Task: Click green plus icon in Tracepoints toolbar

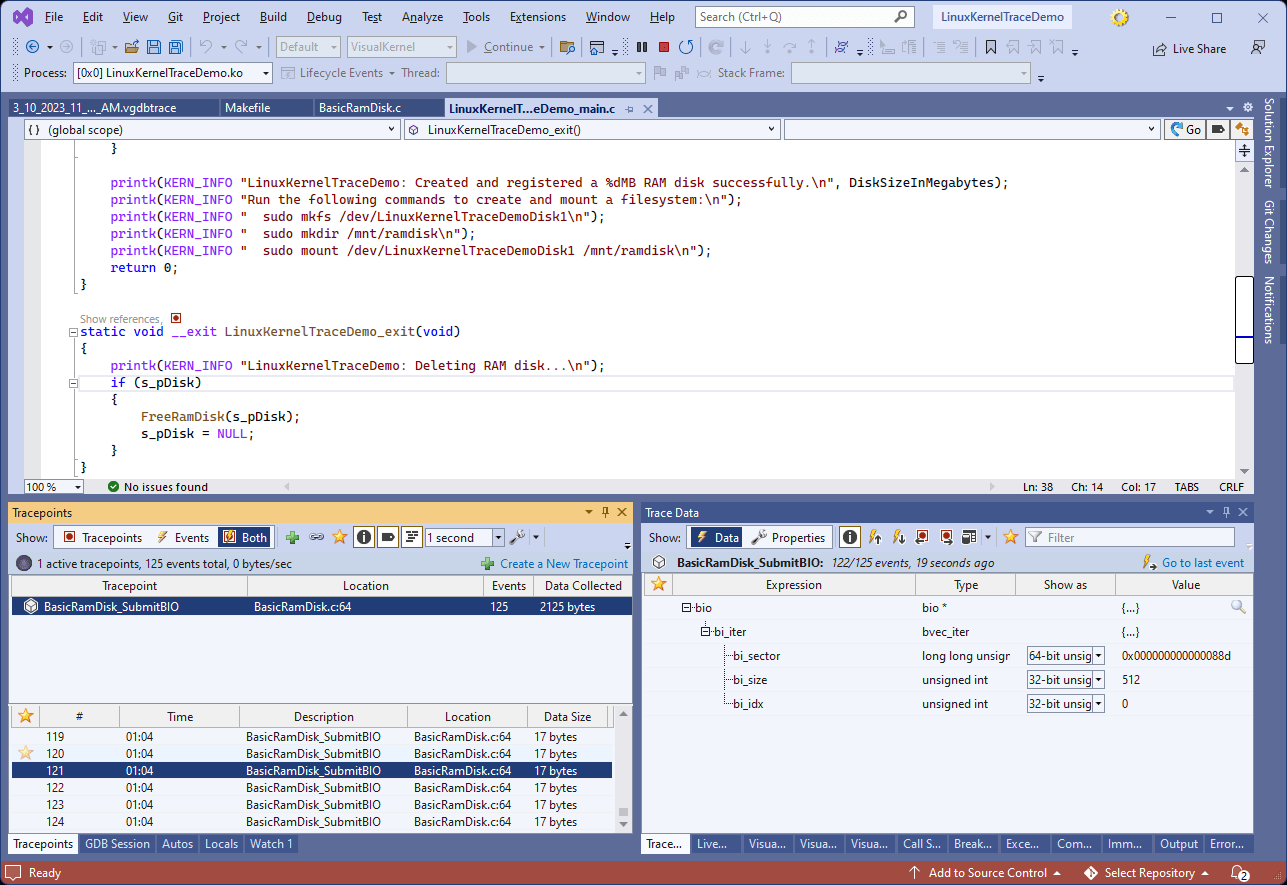Action: point(293,537)
